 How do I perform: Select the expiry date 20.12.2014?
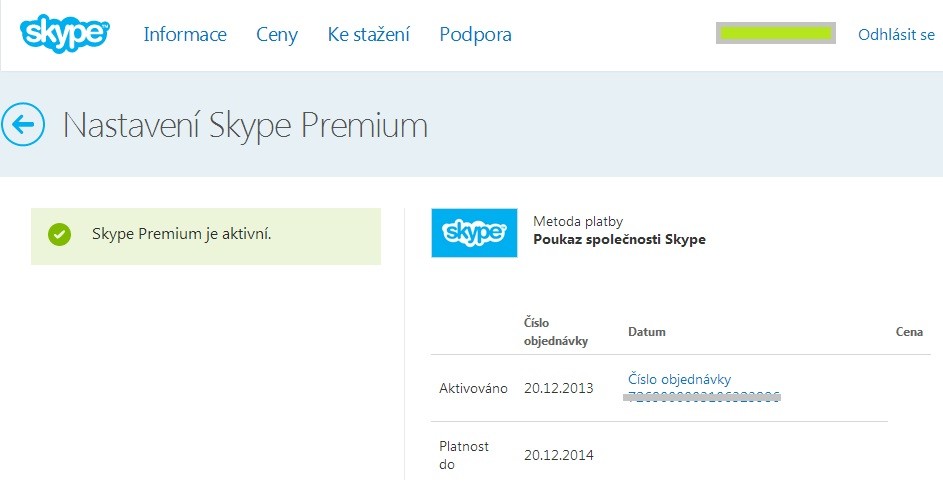(x=559, y=455)
